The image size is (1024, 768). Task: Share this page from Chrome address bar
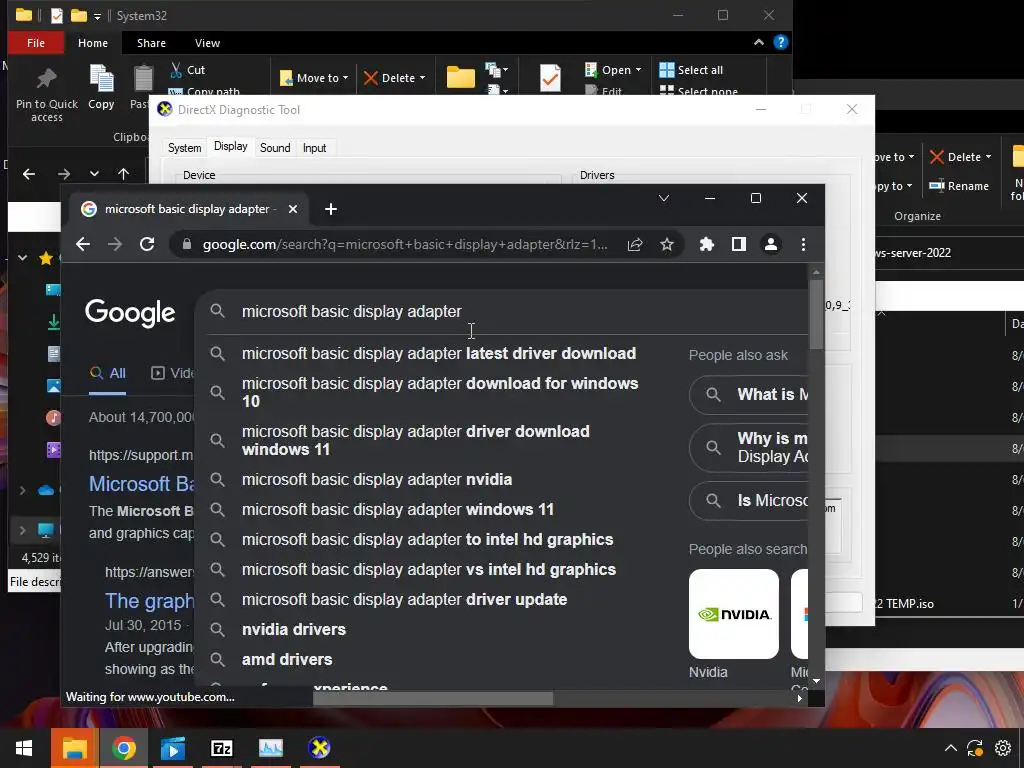[x=635, y=244]
